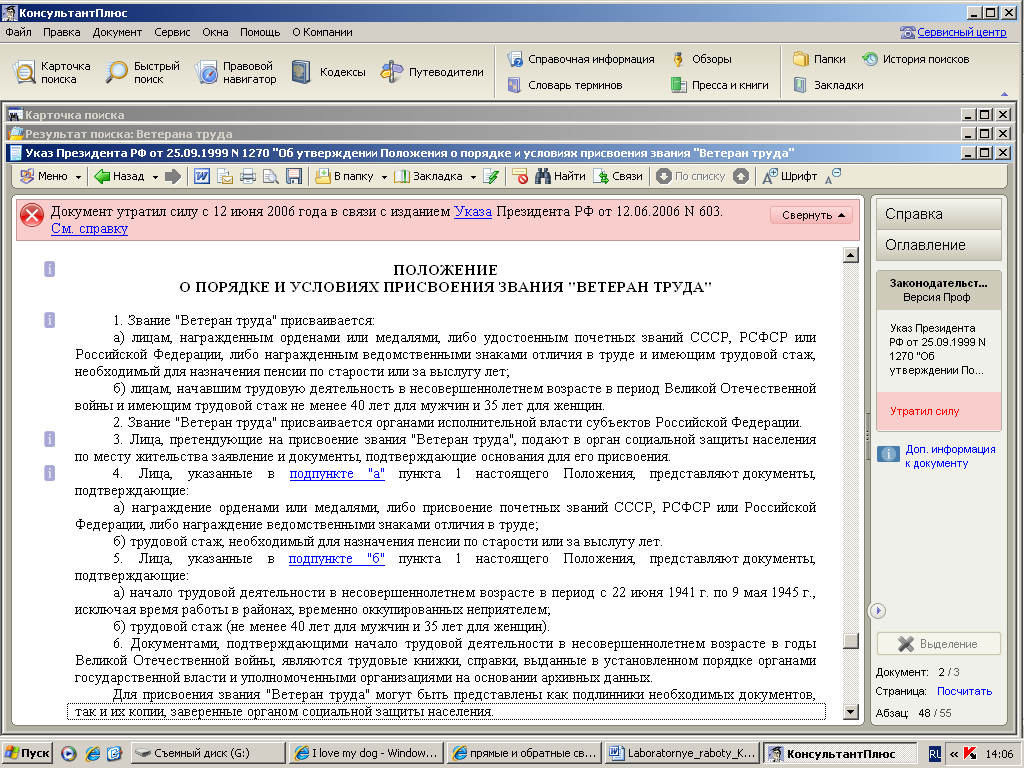Image resolution: width=1024 pixels, height=768 pixels.
Task: Collapse the main toolbar small arrow
Action: 1004,93
